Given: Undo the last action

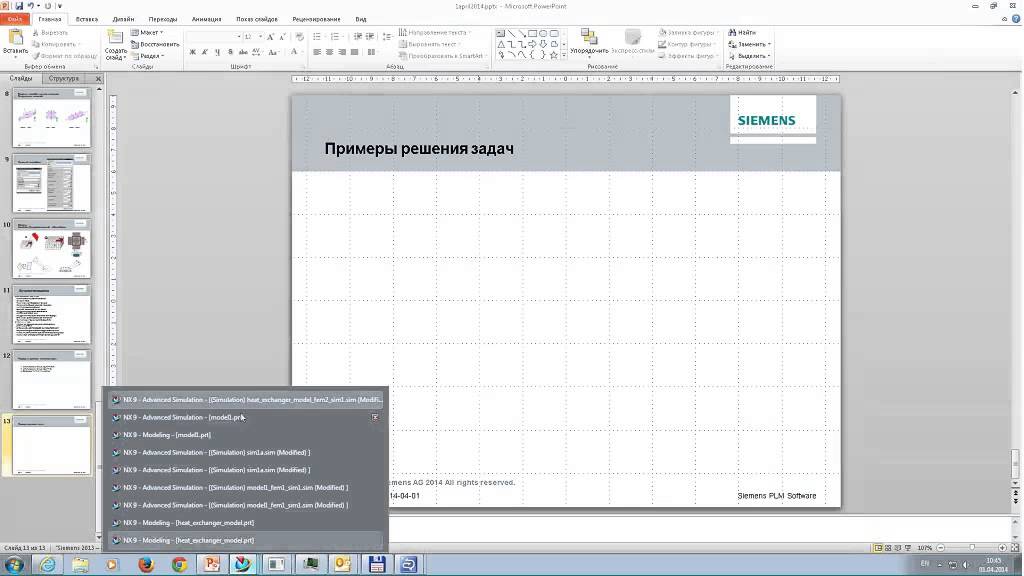Looking at the screenshot, I should coord(31,6).
